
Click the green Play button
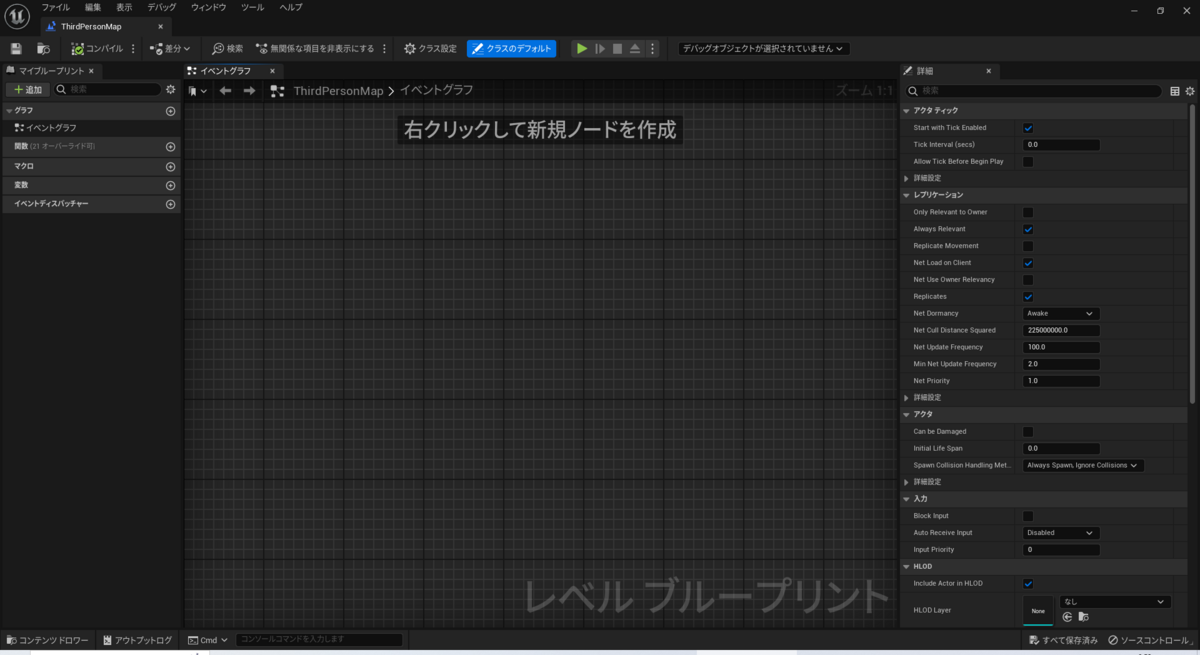582,48
